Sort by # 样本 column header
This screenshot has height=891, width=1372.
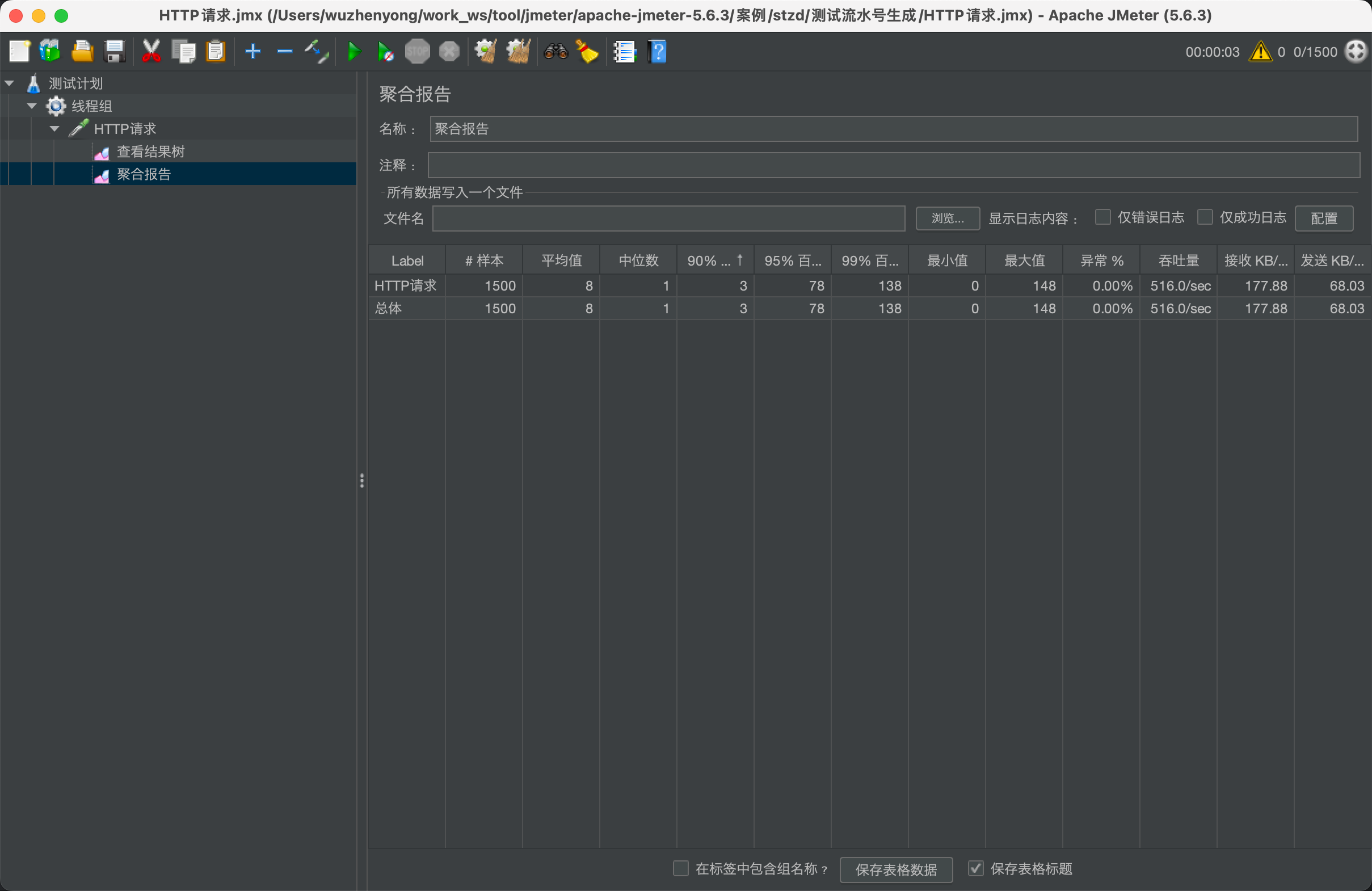tap(484, 260)
